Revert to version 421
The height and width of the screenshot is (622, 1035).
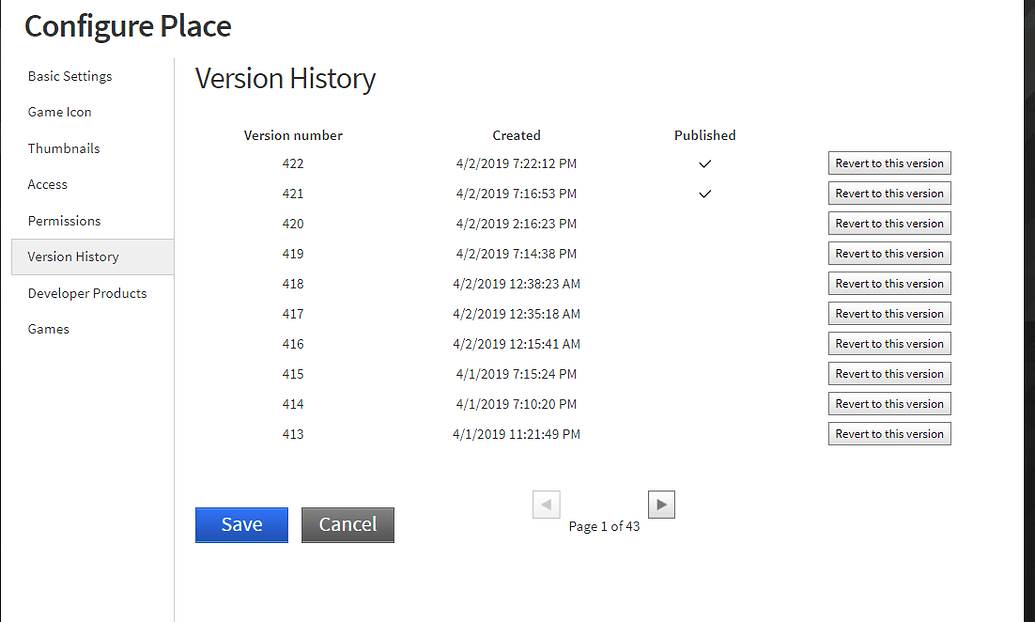(890, 193)
